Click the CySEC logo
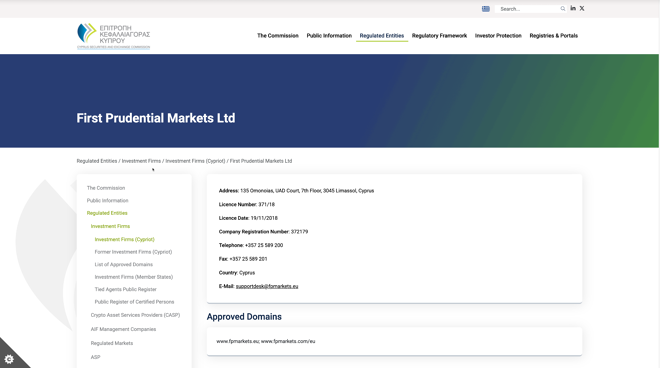The height and width of the screenshot is (368, 660). point(113,36)
